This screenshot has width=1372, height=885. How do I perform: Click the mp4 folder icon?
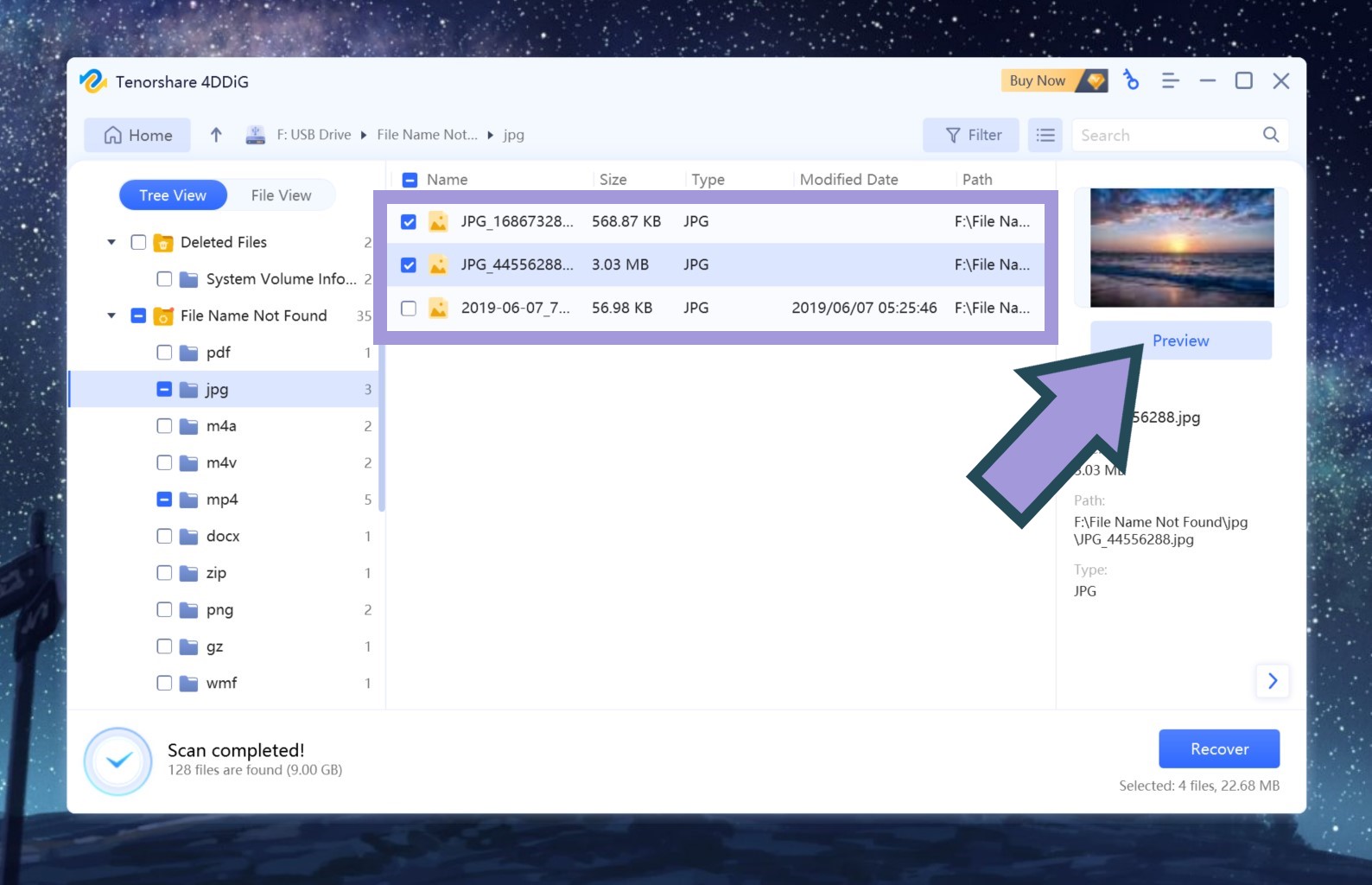189,500
